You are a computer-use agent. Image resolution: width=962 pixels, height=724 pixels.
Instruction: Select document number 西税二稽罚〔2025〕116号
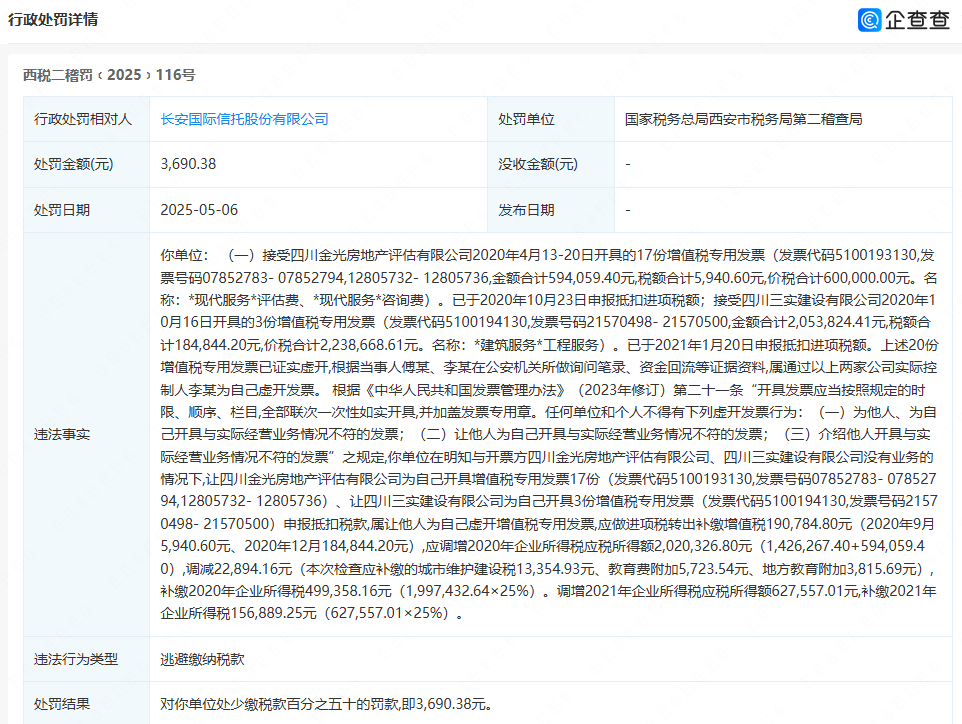(109, 75)
